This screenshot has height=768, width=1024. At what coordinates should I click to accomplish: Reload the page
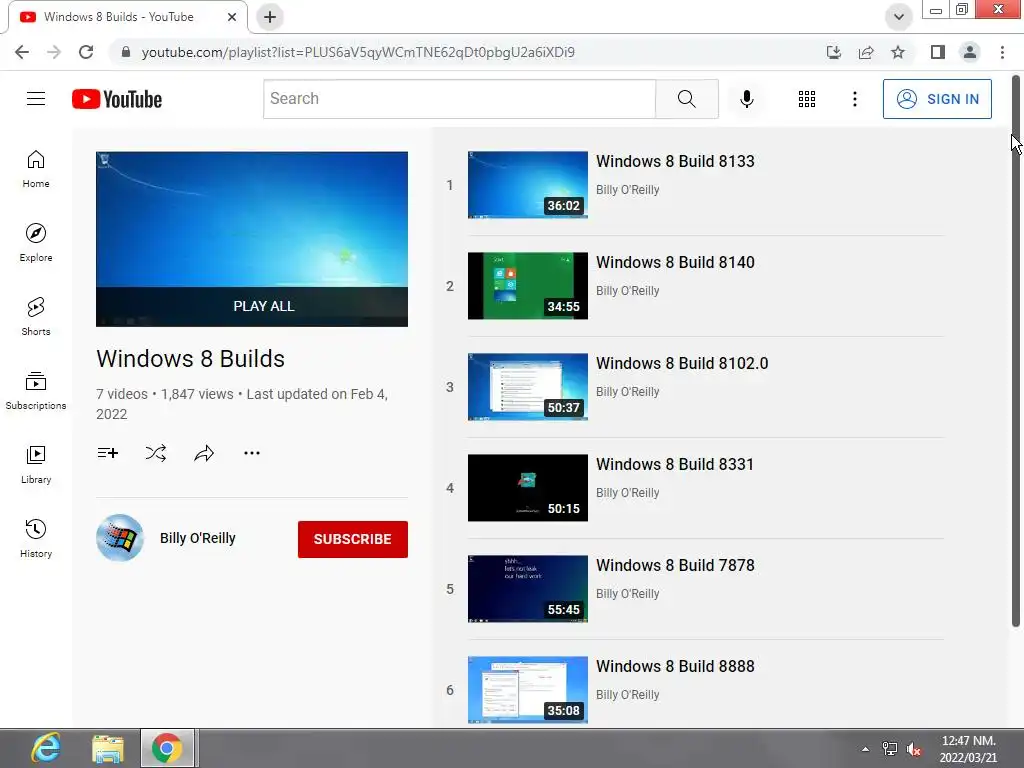point(86,52)
